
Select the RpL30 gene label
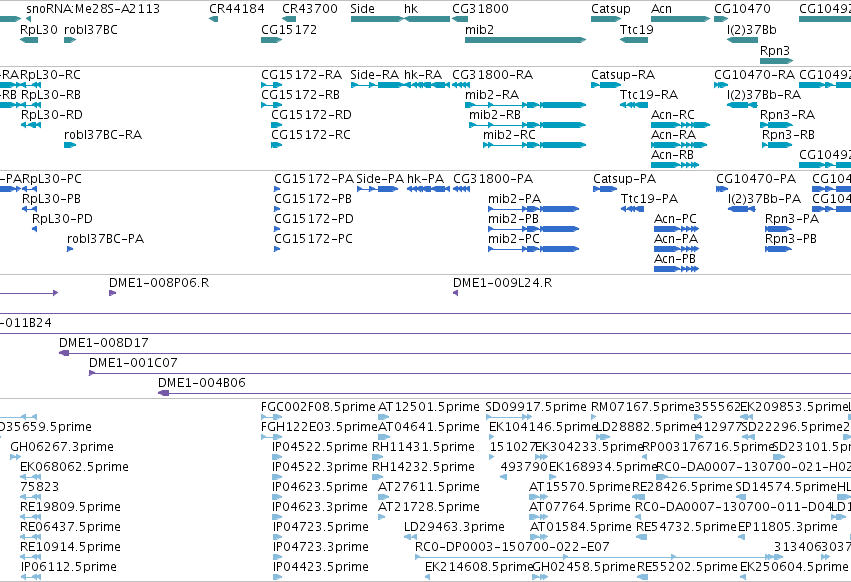pyautogui.click(x=39, y=30)
